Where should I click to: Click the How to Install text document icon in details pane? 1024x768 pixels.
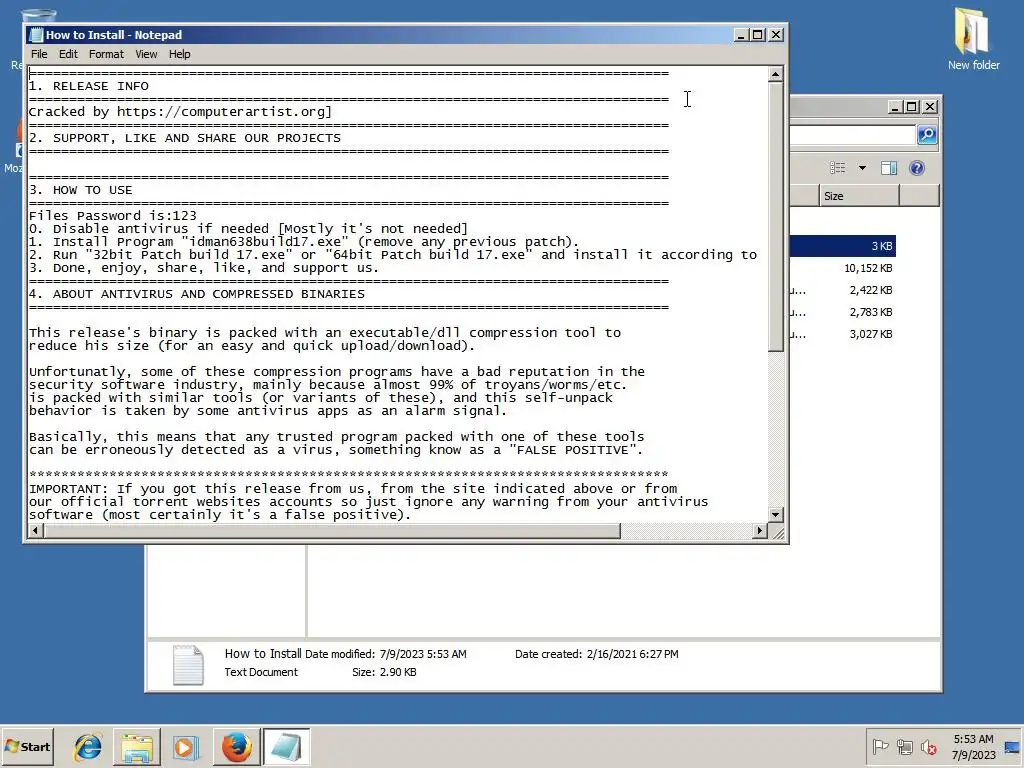(188, 665)
